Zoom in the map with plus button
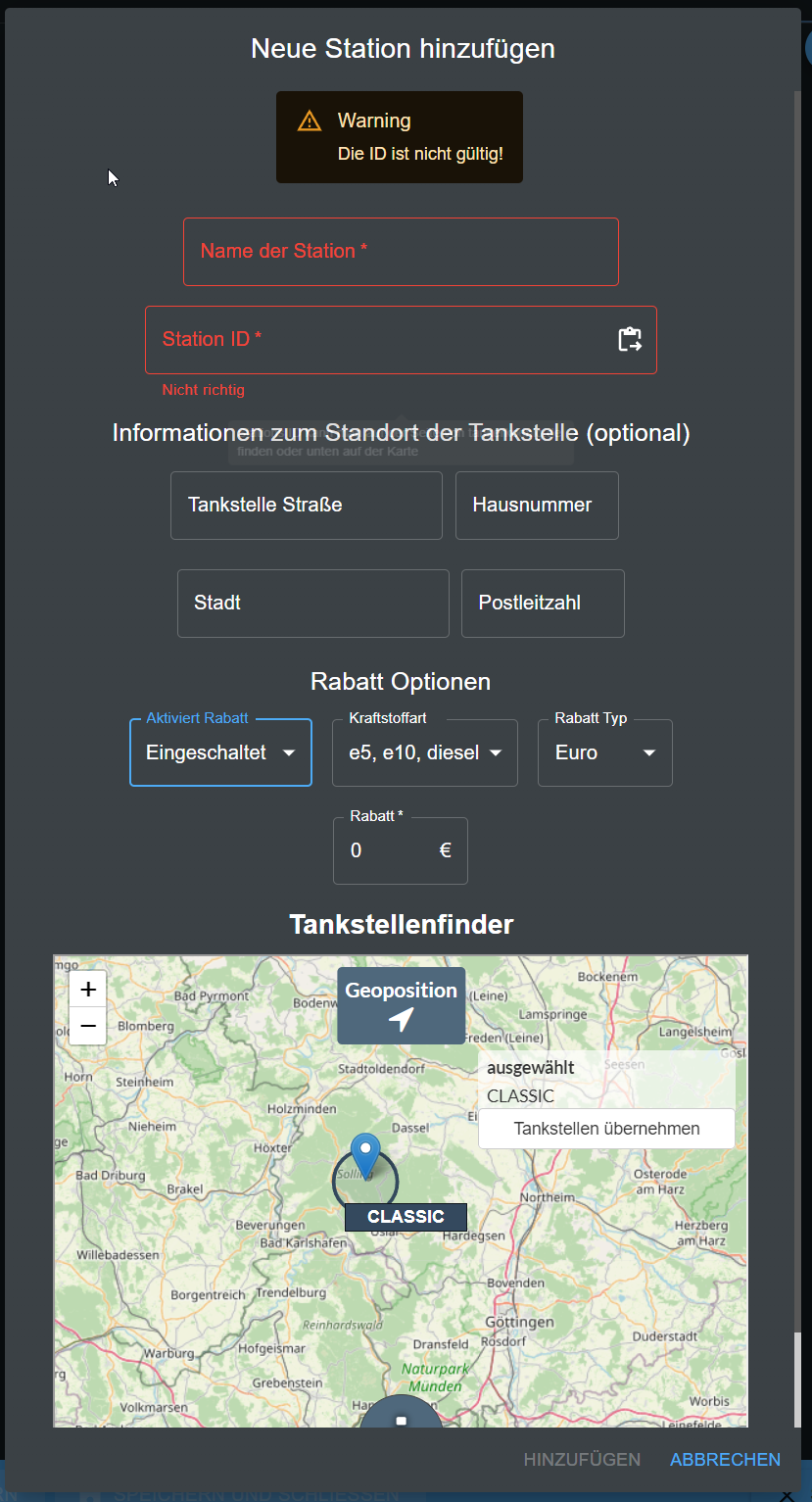The image size is (812, 1502). coord(87,988)
